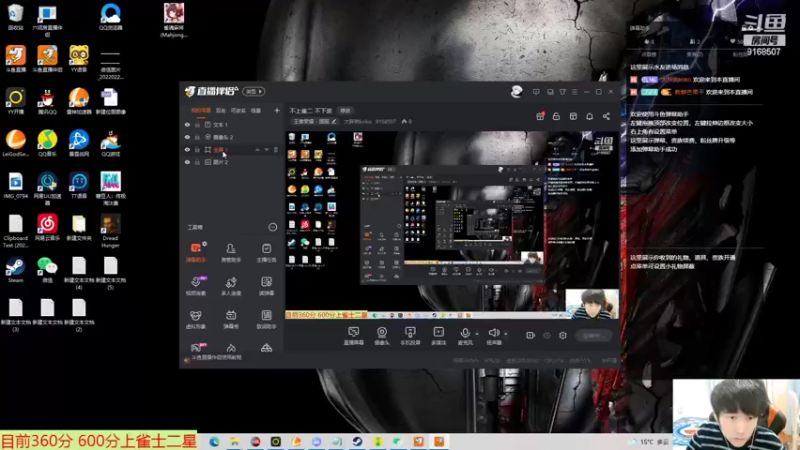Switch to the first orange scene tab

coord(201,110)
